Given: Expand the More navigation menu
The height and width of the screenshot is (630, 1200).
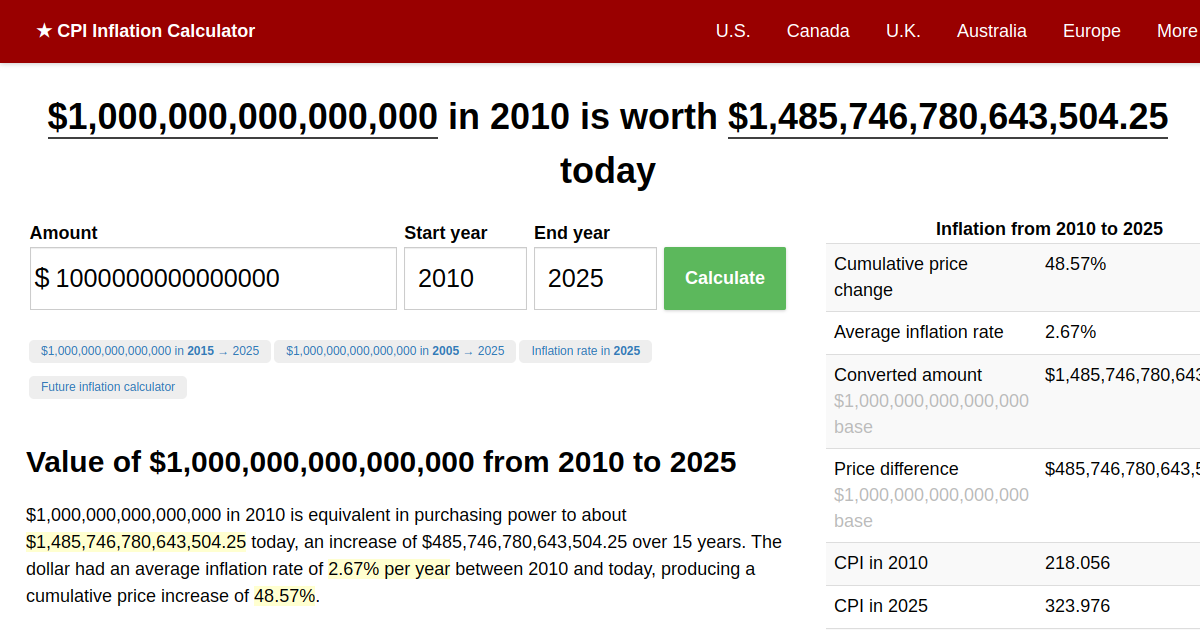Looking at the screenshot, I should point(1176,31).
